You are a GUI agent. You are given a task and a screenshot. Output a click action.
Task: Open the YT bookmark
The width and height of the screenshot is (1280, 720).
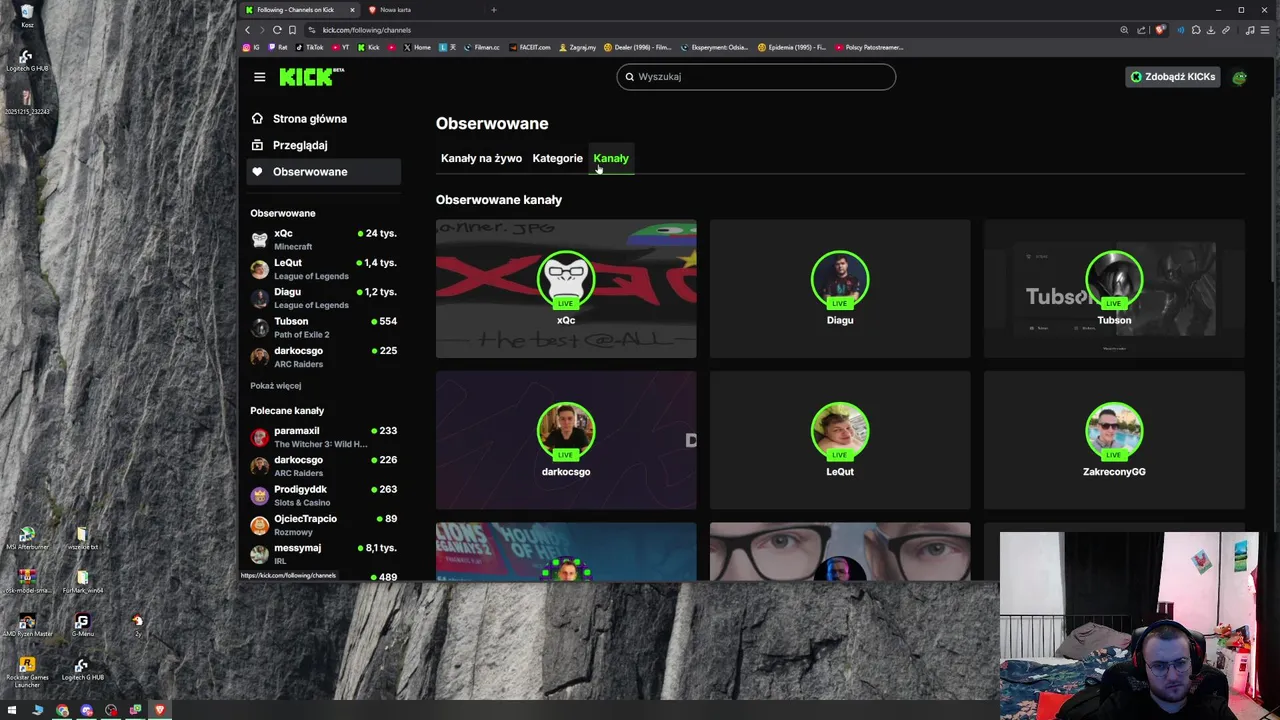click(x=341, y=47)
